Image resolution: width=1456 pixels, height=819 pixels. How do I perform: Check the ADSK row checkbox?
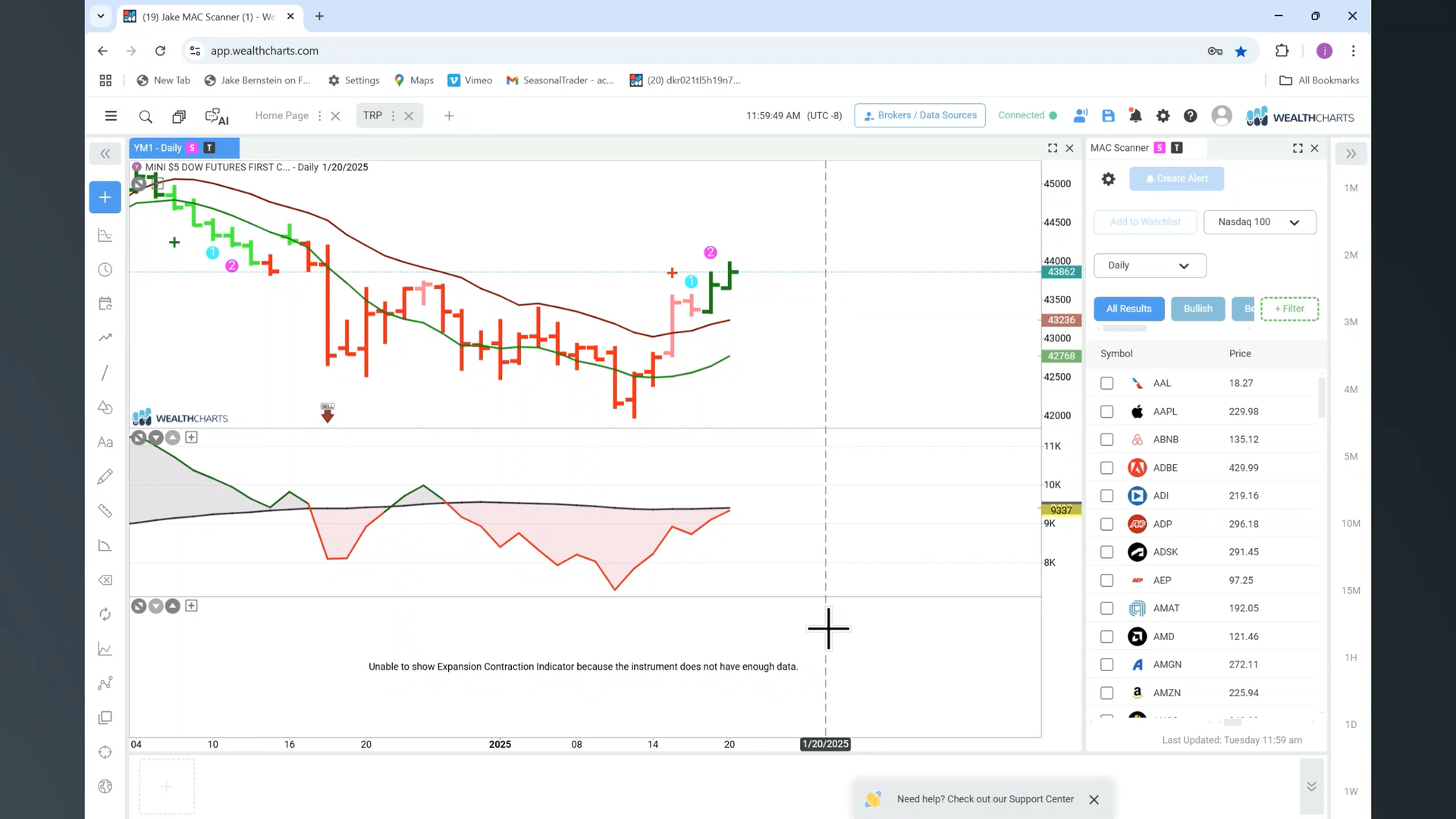[1106, 552]
